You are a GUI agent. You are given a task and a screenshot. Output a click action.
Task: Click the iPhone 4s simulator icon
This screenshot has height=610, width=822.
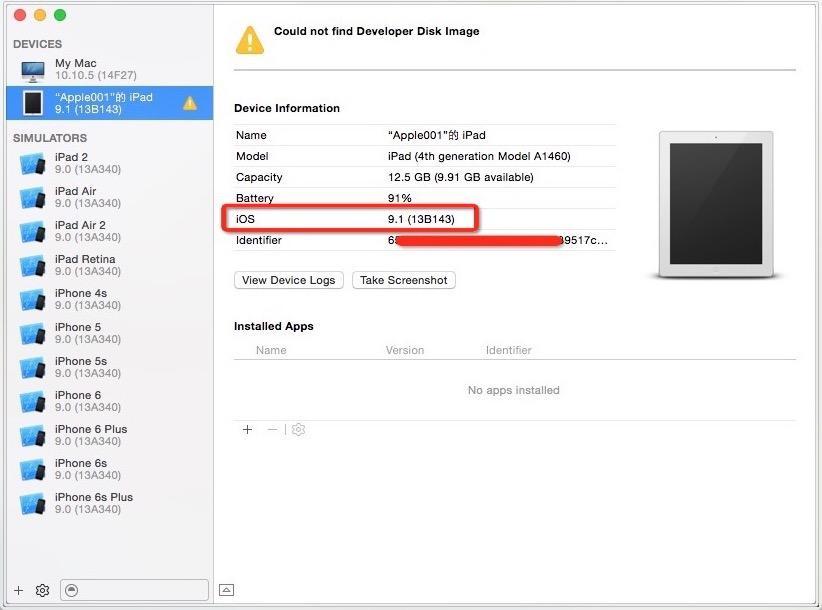click(33, 300)
